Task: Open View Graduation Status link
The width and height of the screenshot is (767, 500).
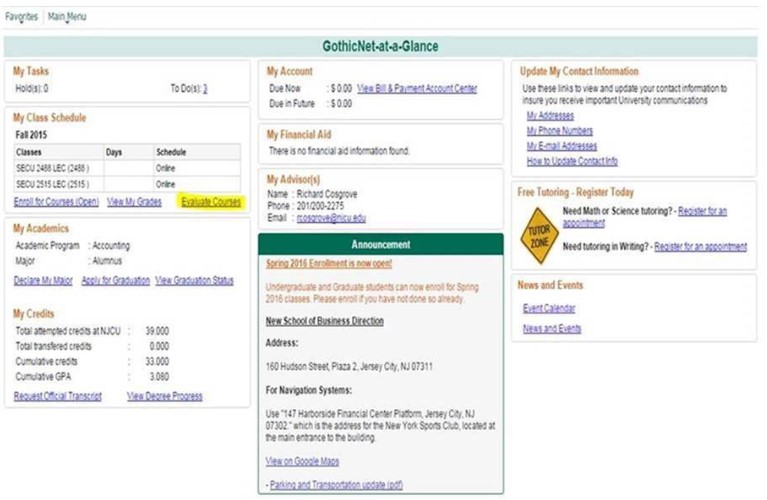Action: [194, 281]
